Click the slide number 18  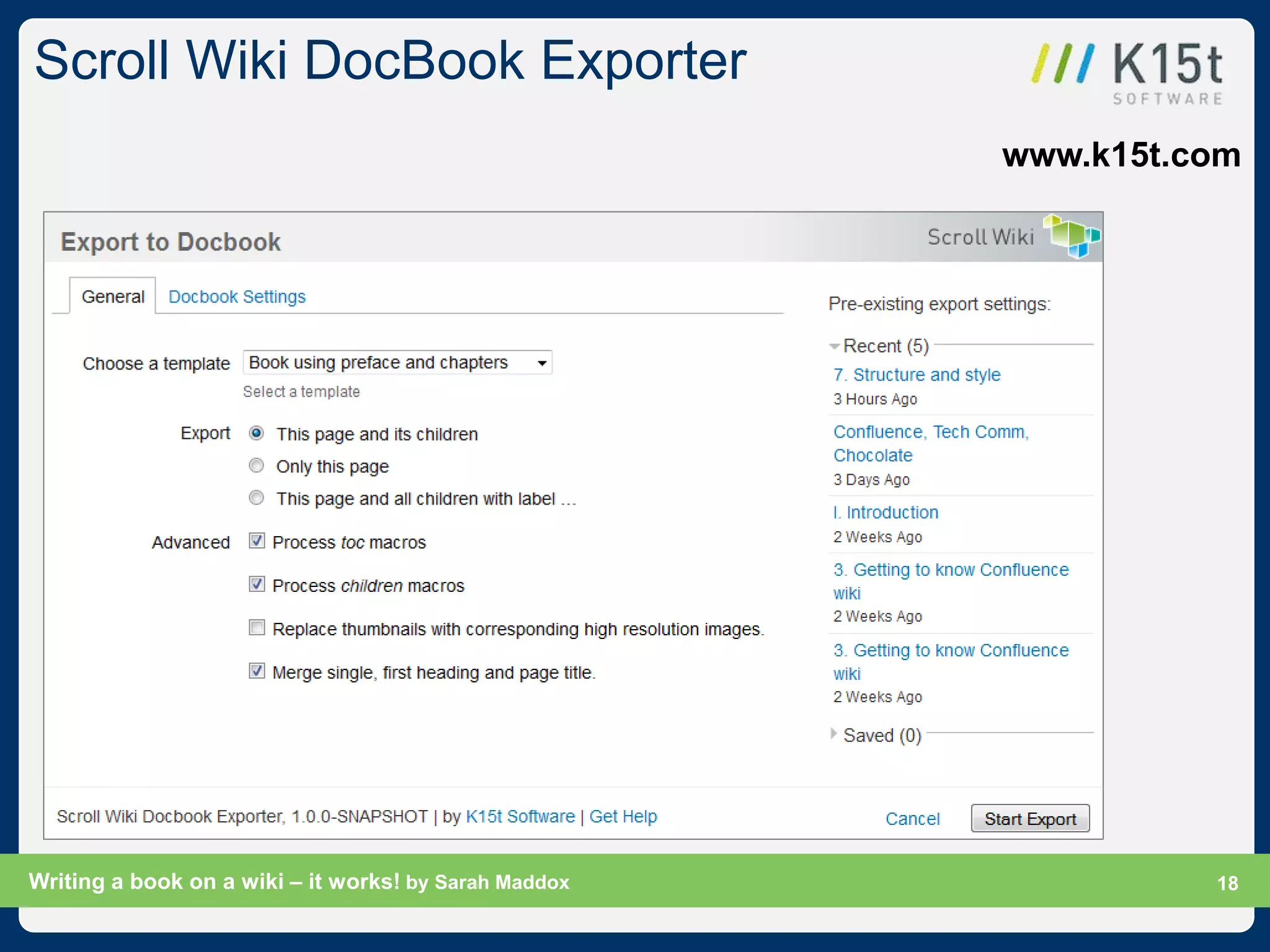click(1227, 883)
